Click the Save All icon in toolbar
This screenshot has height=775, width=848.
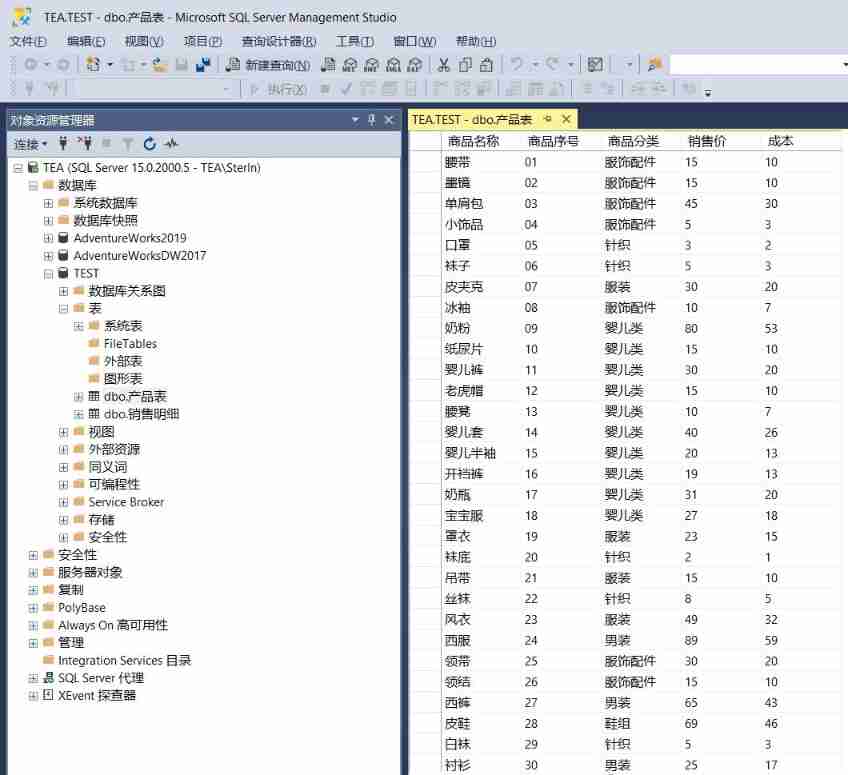[x=203, y=65]
